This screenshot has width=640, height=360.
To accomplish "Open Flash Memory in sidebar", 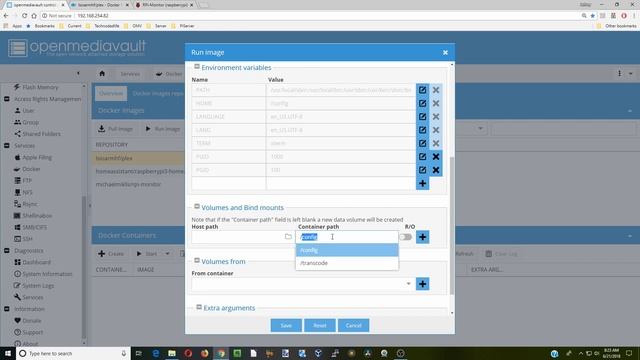I will (x=40, y=87).
